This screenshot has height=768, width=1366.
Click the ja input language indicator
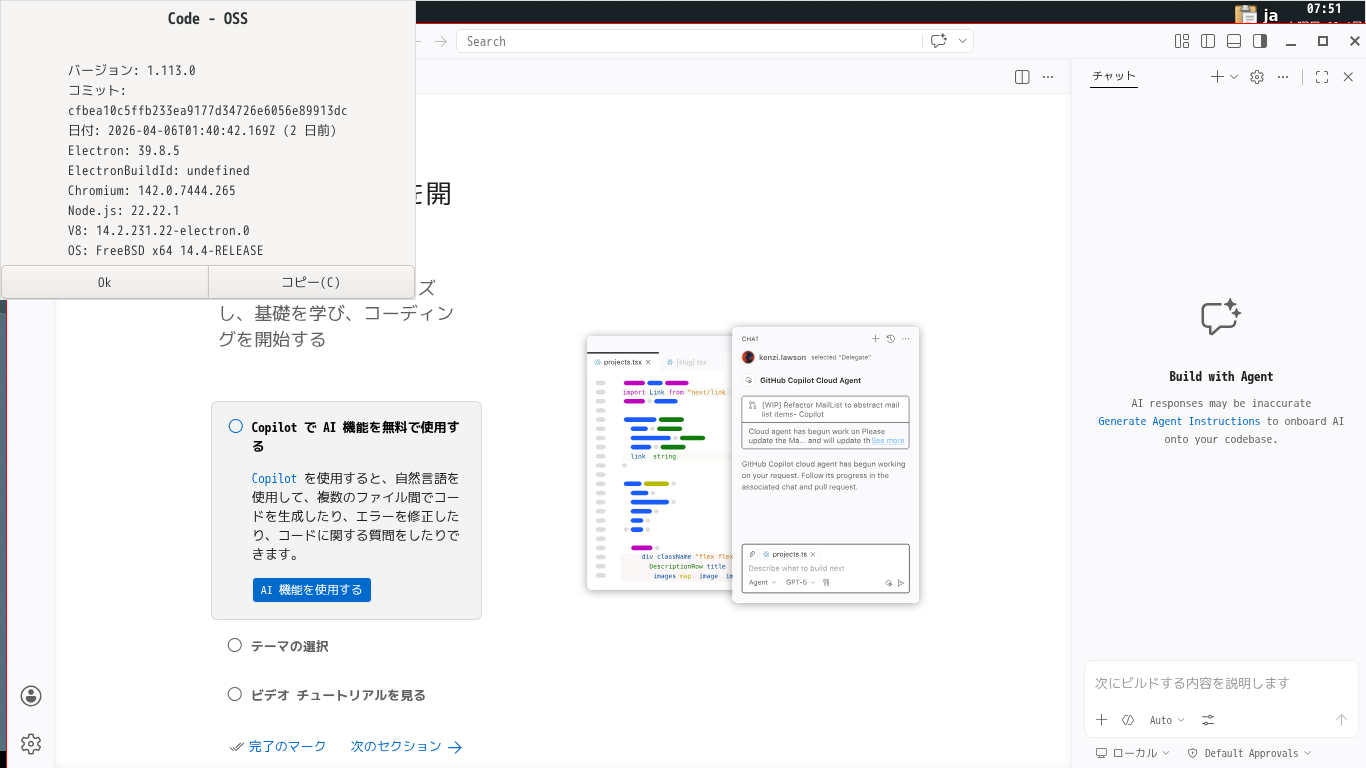(1271, 15)
